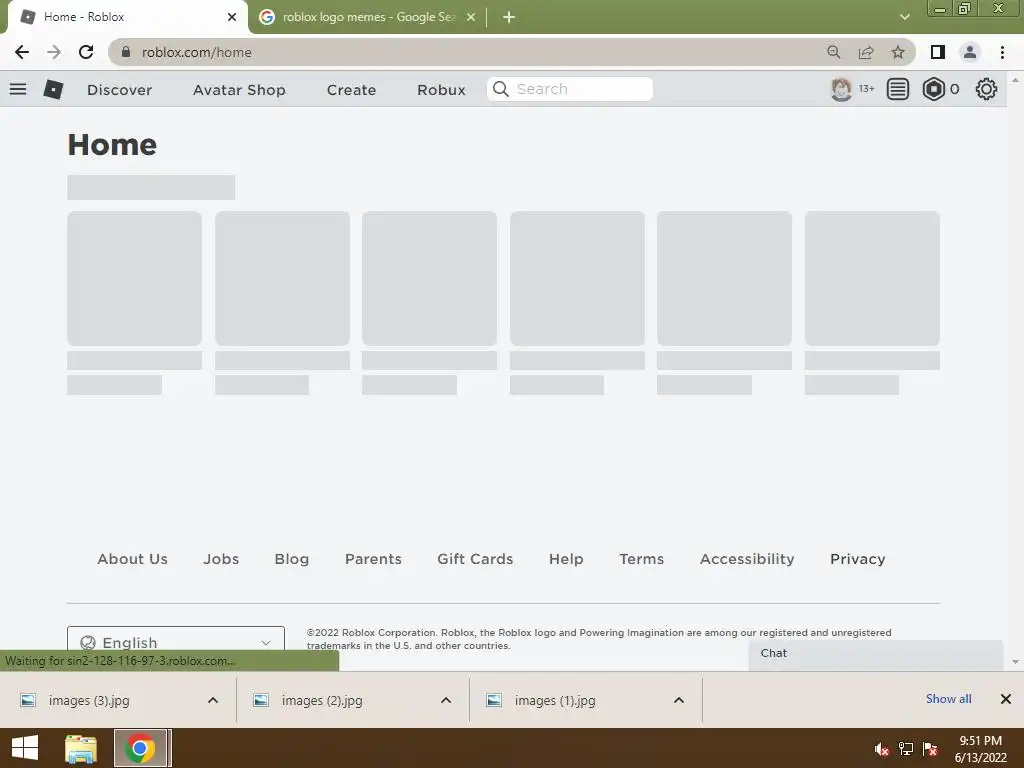Screen dimensions: 1024x768
Task: Click Help footer link
Action: [x=566, y=559]
